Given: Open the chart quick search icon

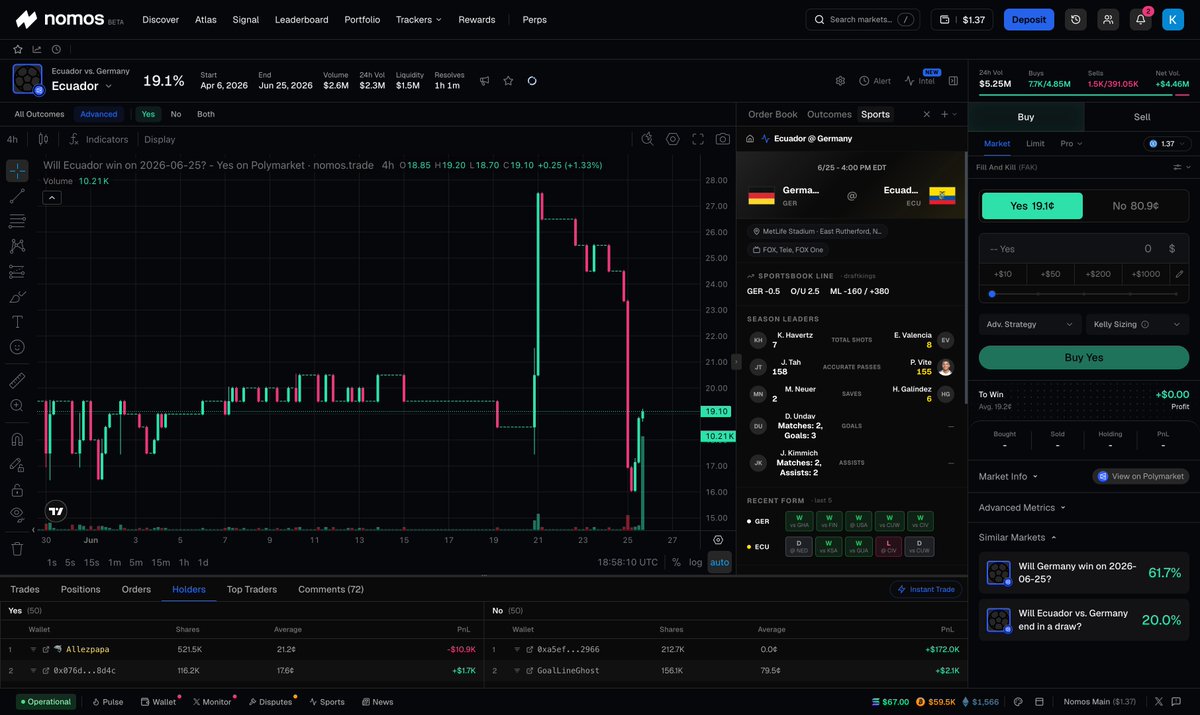Looking at the screenshot, I should coord(648,139).
